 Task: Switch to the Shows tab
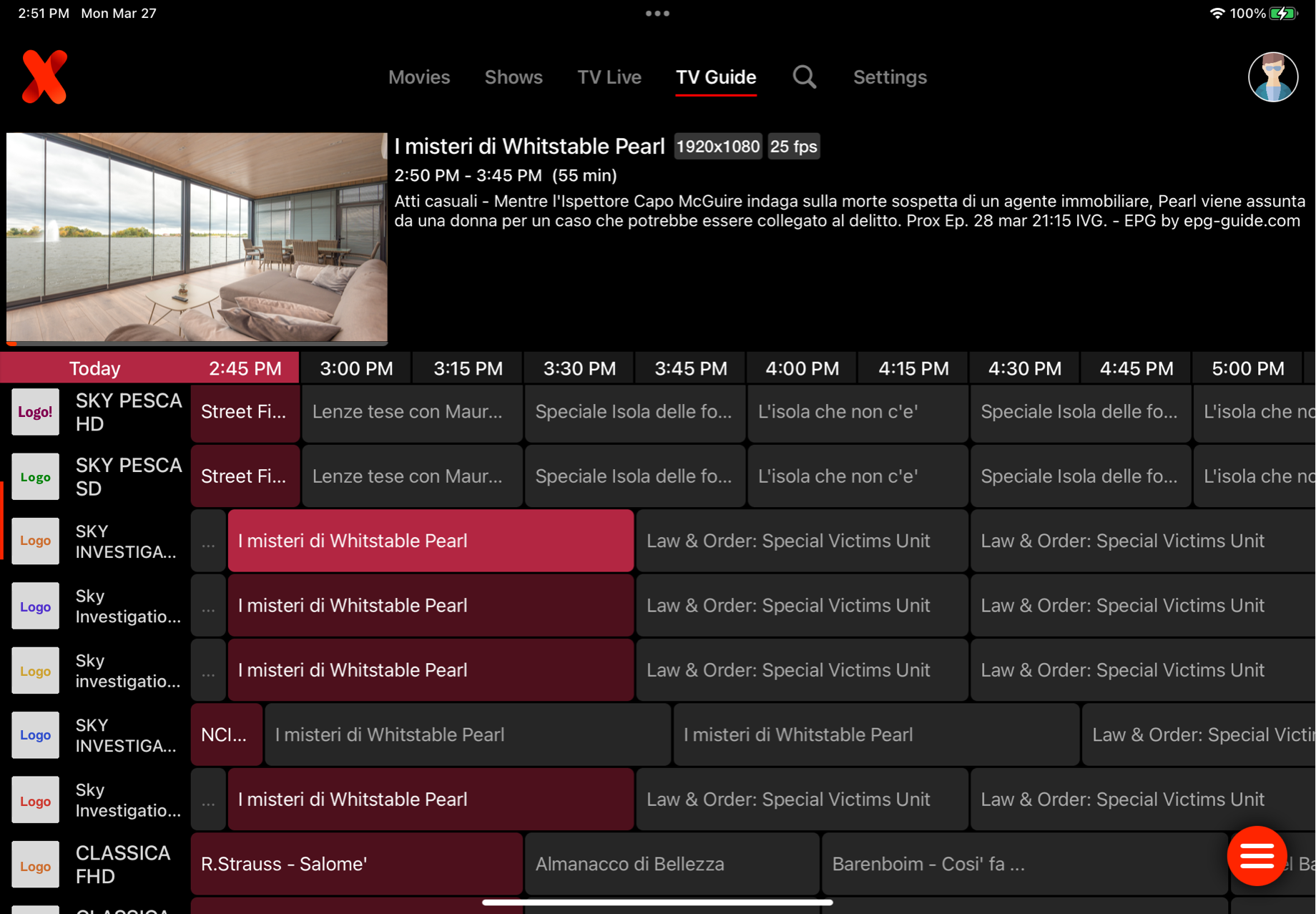[514, 77]
